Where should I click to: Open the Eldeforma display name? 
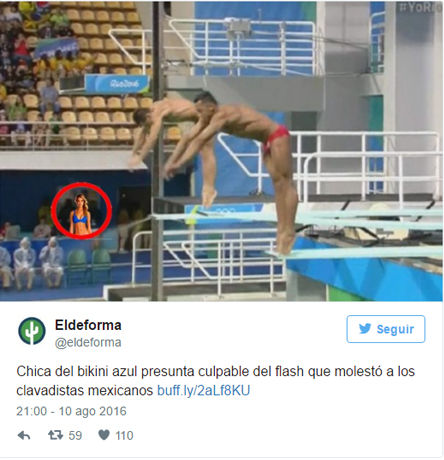pyautogui.click(x=88, y=325)
